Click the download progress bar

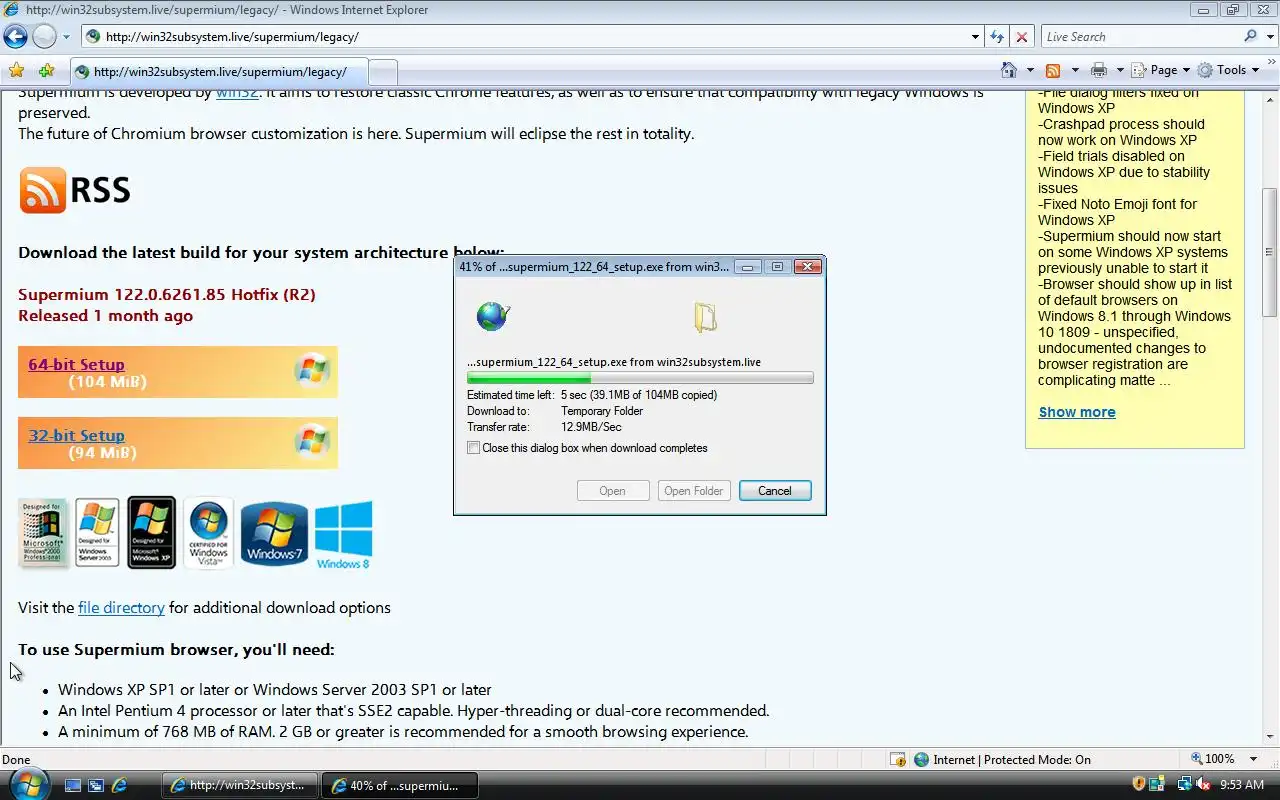640,378
